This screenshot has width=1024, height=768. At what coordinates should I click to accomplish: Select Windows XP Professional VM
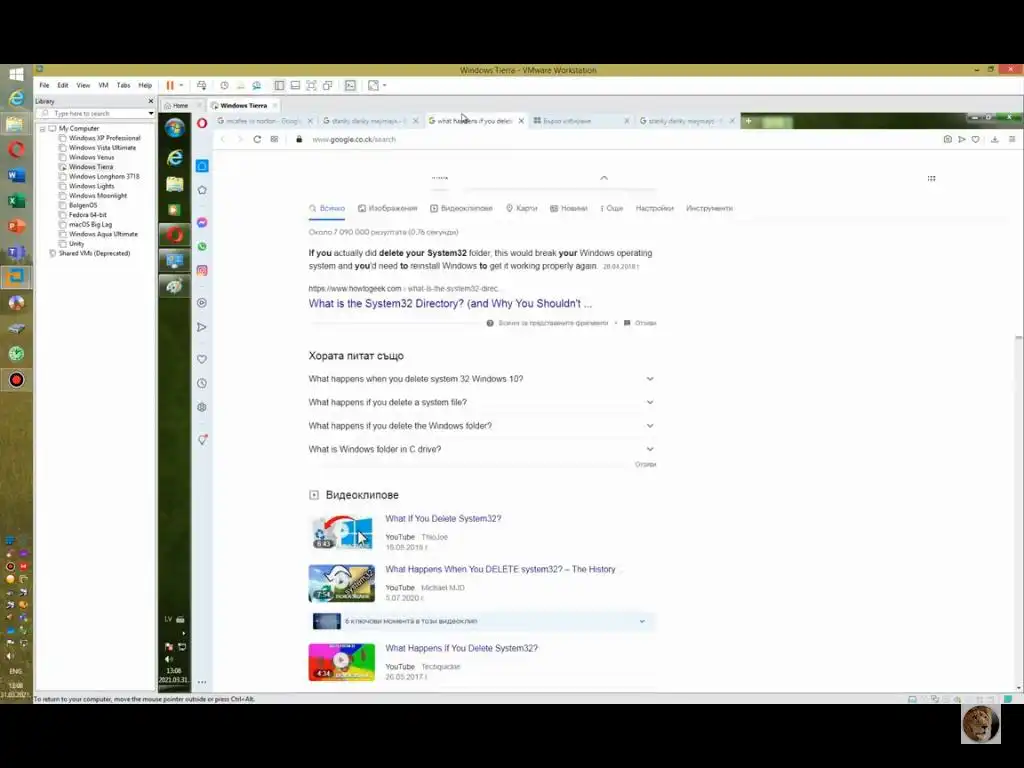(104, 138)
